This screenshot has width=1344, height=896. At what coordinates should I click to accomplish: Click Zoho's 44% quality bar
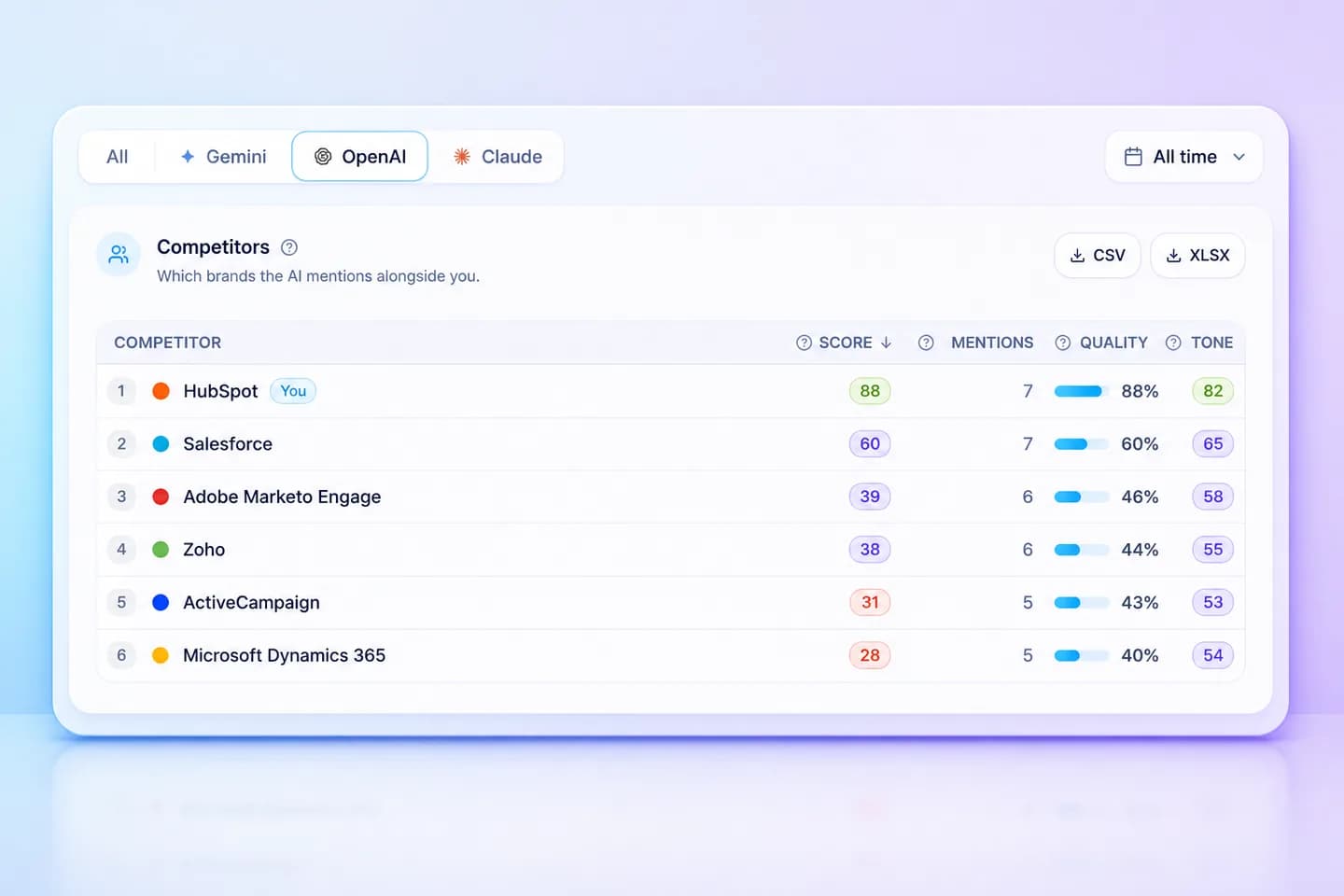pyautogui.click(x=1082, y=550)
